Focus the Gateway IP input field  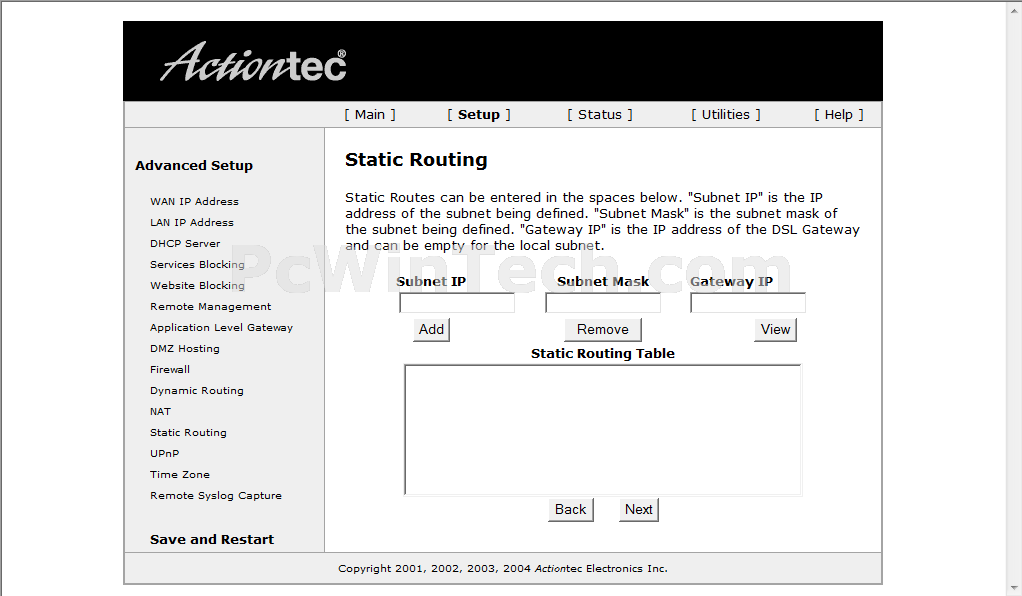pos(748,303)
